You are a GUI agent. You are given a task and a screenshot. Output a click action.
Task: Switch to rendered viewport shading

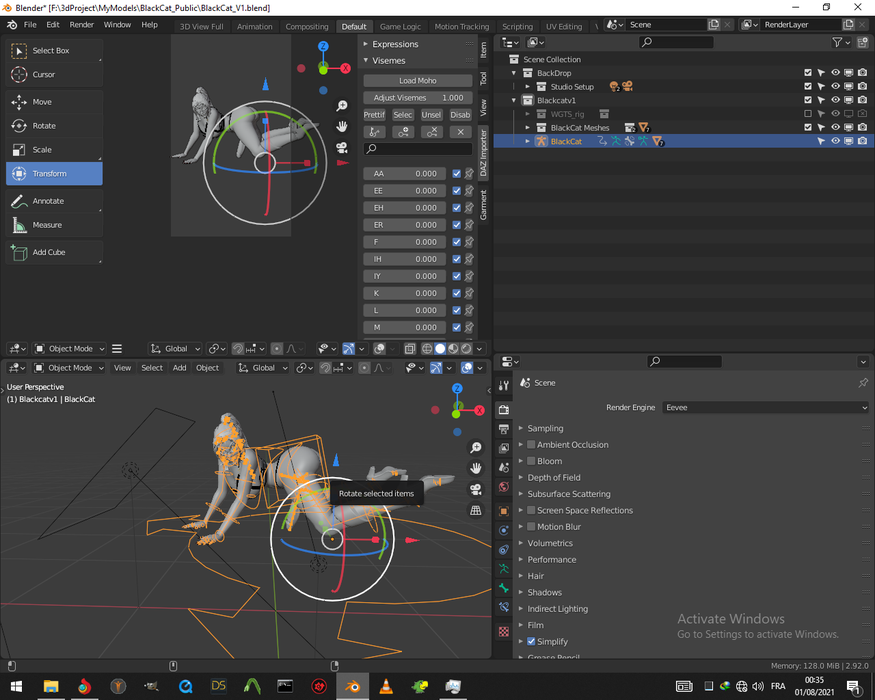[466, 349]
